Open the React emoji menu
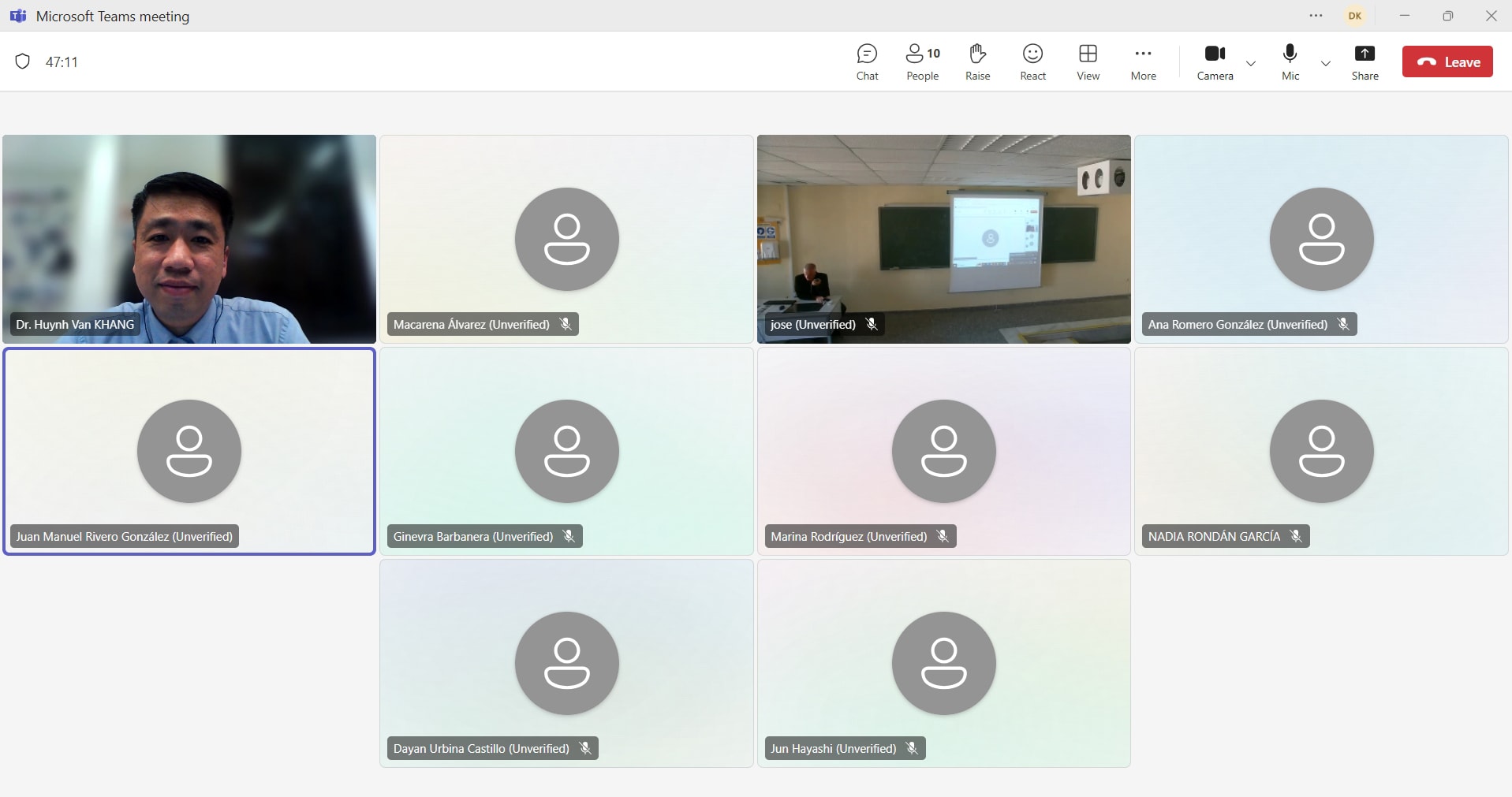The width and height of the screenshot is (1512, 797). (x=1032, y=61)
